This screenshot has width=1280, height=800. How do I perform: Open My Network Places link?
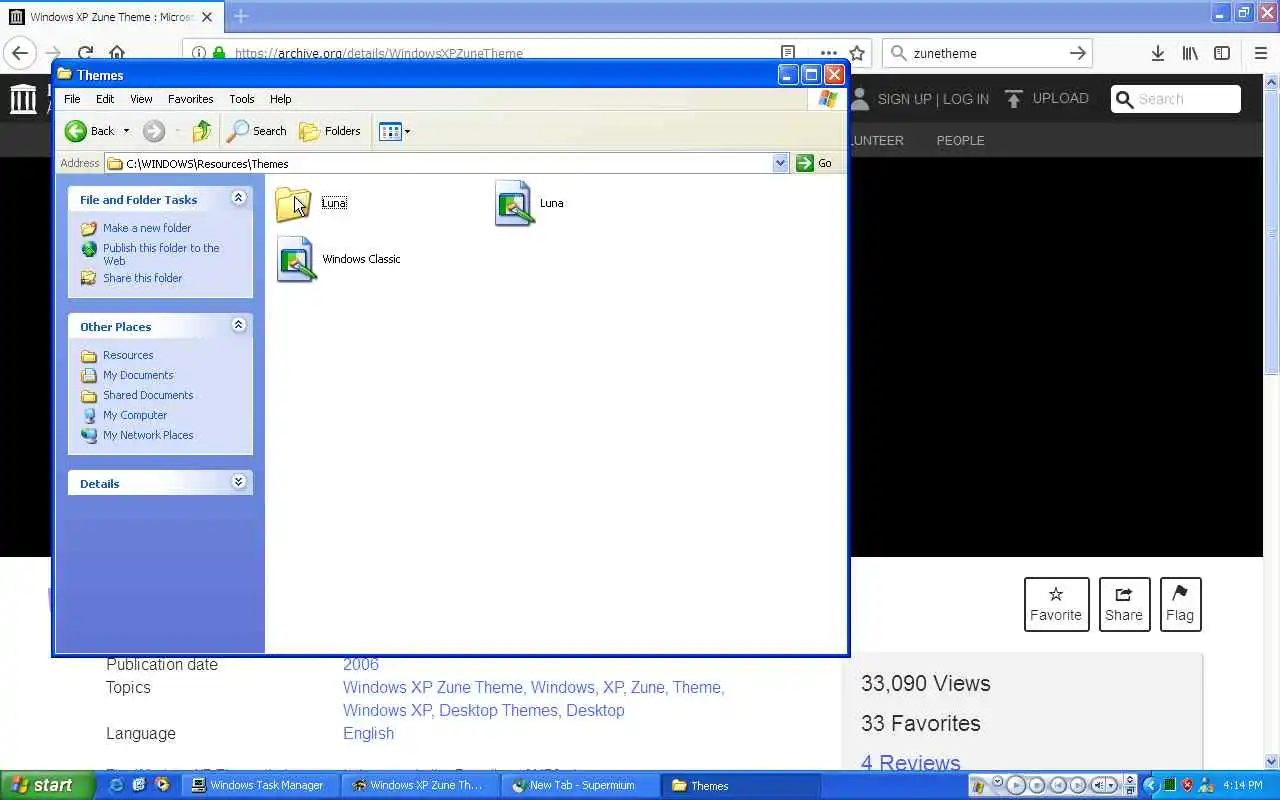coord(148,435)
